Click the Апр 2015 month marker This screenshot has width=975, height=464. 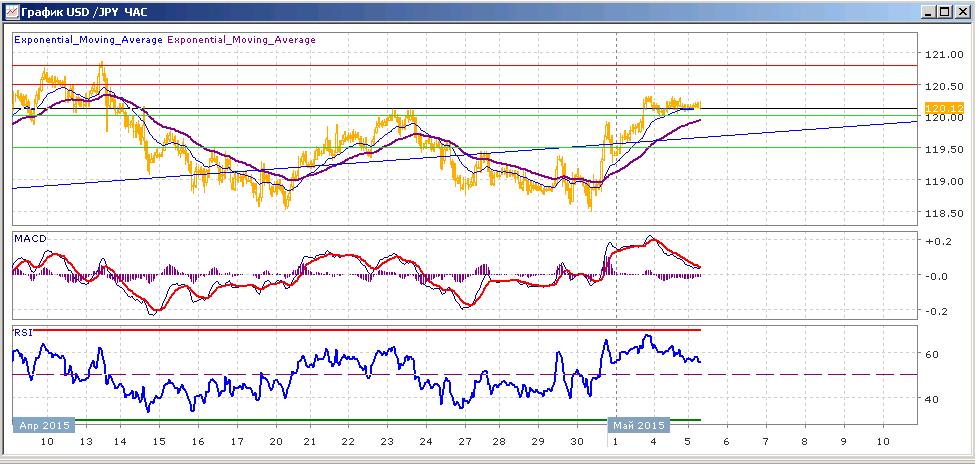tap(44, 425)
